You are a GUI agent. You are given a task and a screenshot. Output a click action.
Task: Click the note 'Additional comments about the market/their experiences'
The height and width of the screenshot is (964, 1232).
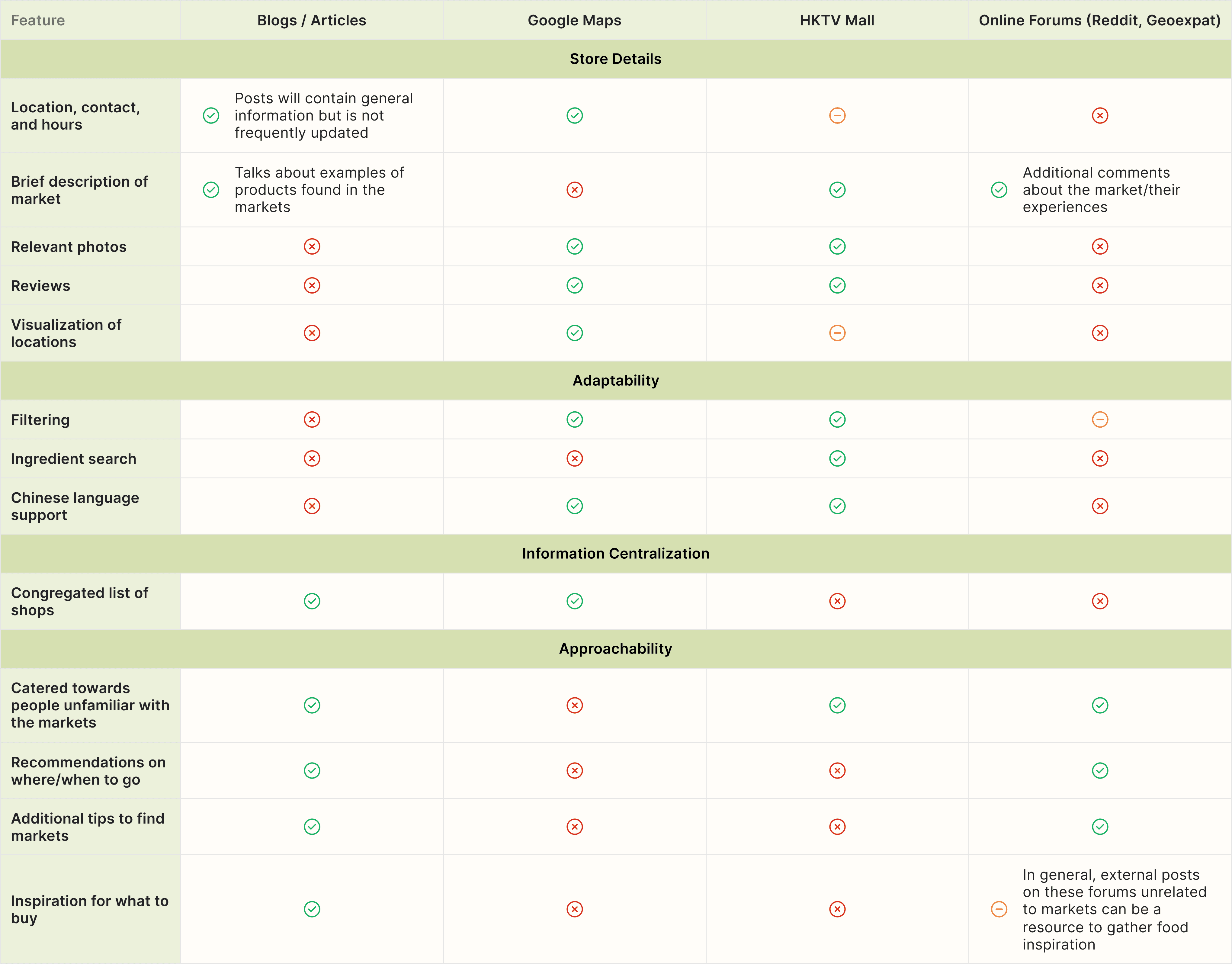click(1101, 190)
